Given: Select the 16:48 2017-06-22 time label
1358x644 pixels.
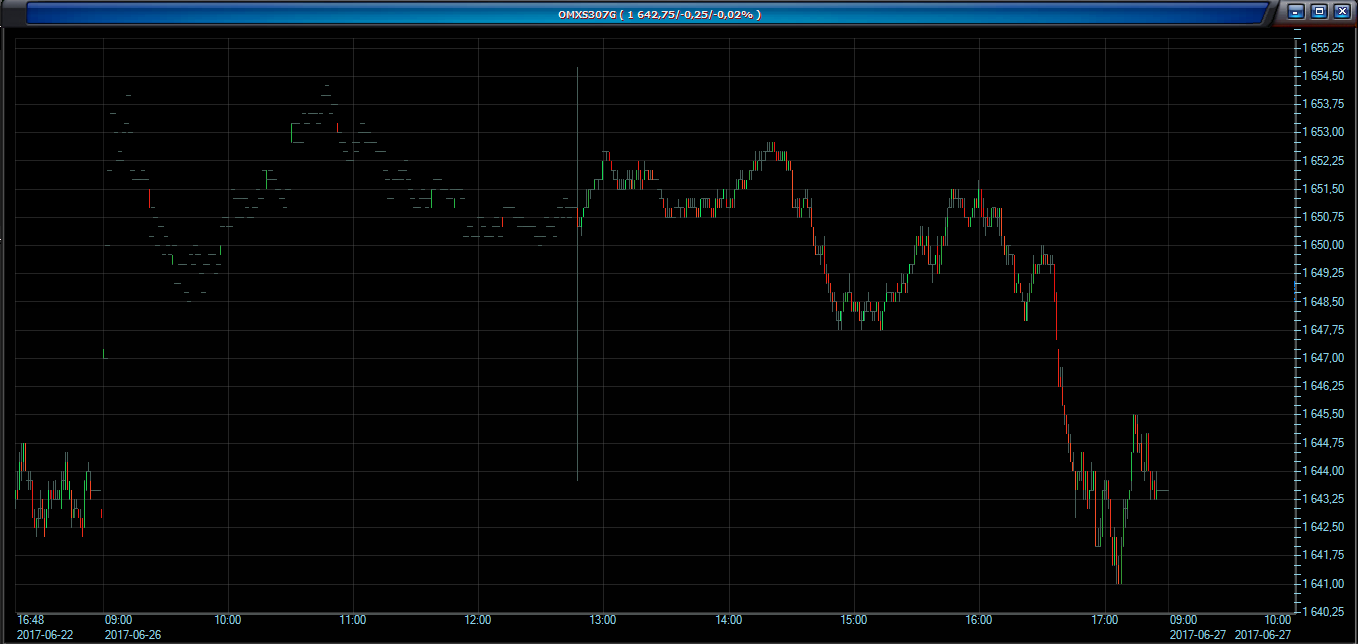Looking at the screenshot, I should tap(31, 620).
